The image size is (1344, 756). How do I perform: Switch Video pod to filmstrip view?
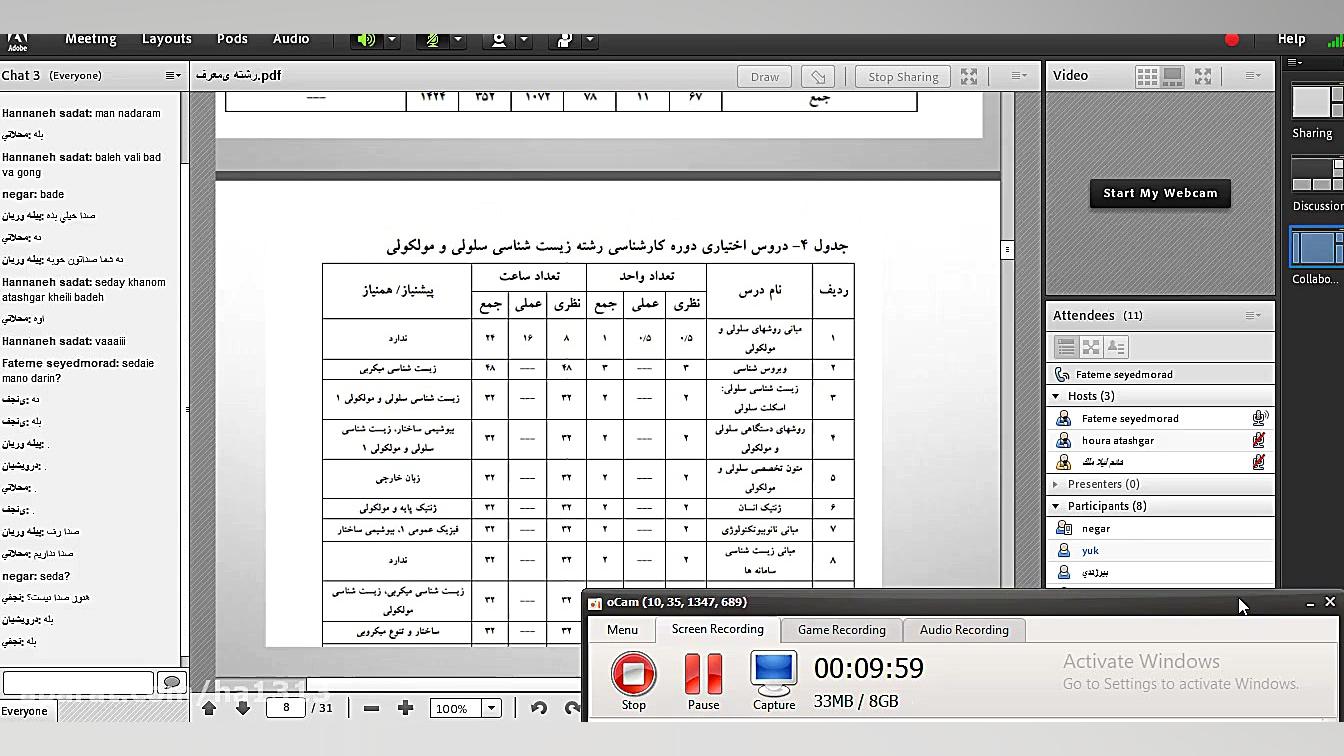coord(1172,76)
